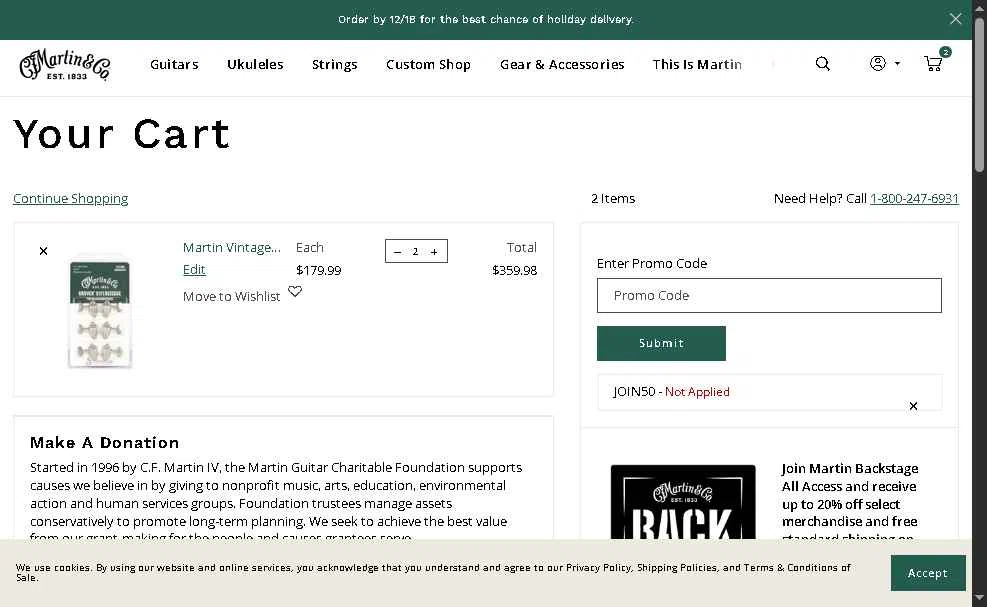This screenshot has width=987, height=607.
Task: Open the user account icon
Action: (x=877, y=63)
